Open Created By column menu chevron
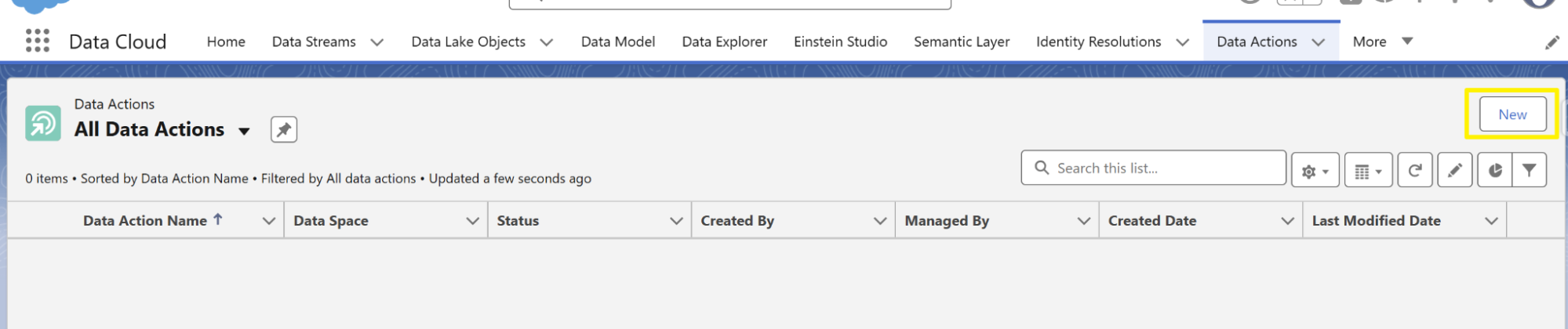Image resolution: width=1568 pixels, height=329 pixels. [880, 221]
